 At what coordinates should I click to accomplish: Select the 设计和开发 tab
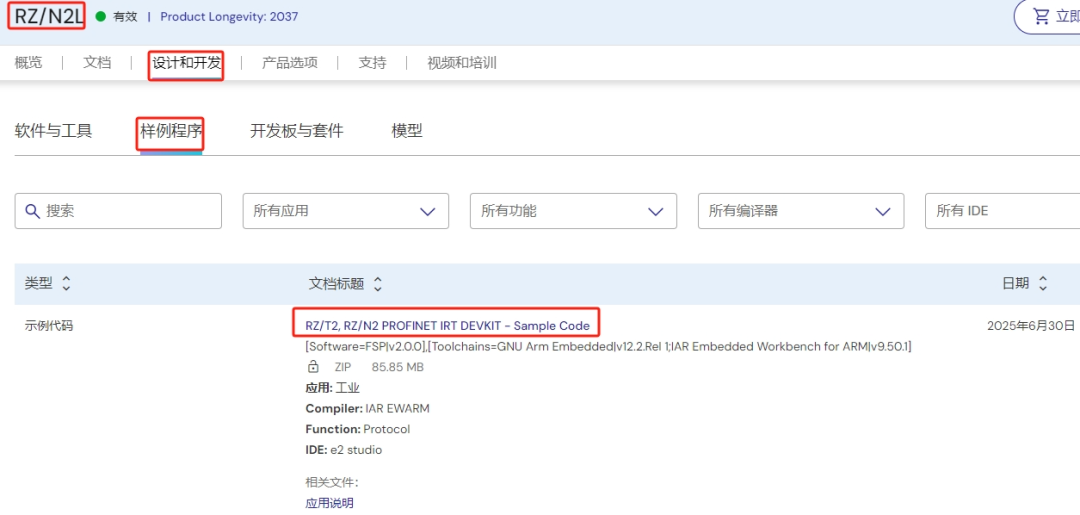(x=187, y=63)
